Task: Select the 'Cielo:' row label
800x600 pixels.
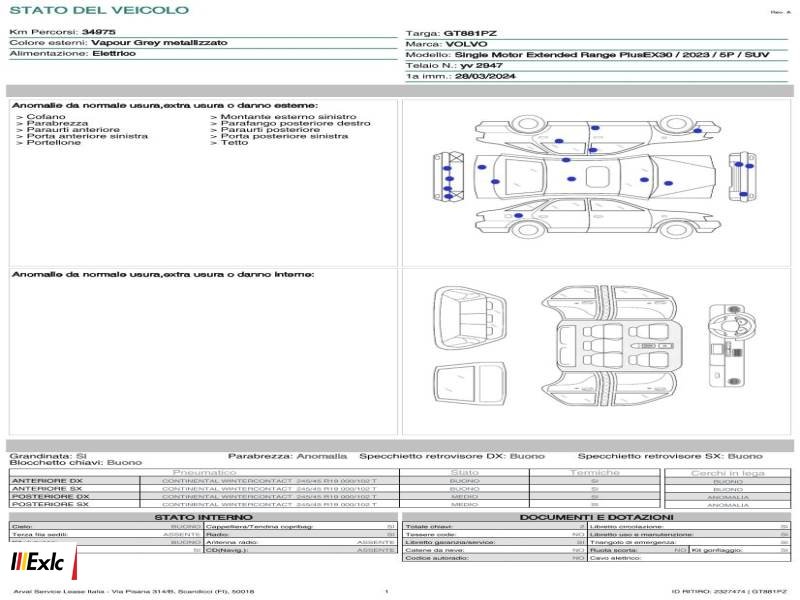Action: (22, 526)
